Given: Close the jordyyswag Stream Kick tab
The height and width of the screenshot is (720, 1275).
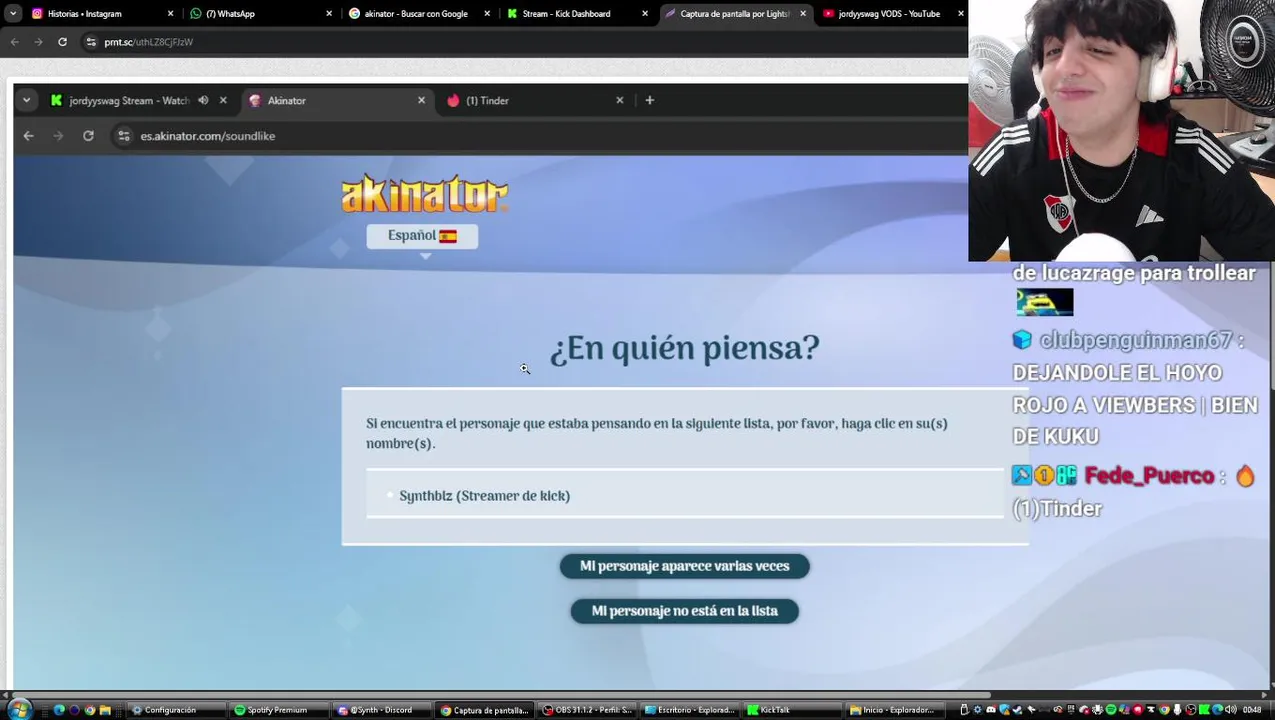Looking at the screenshot, I should [x=223, y=100].
